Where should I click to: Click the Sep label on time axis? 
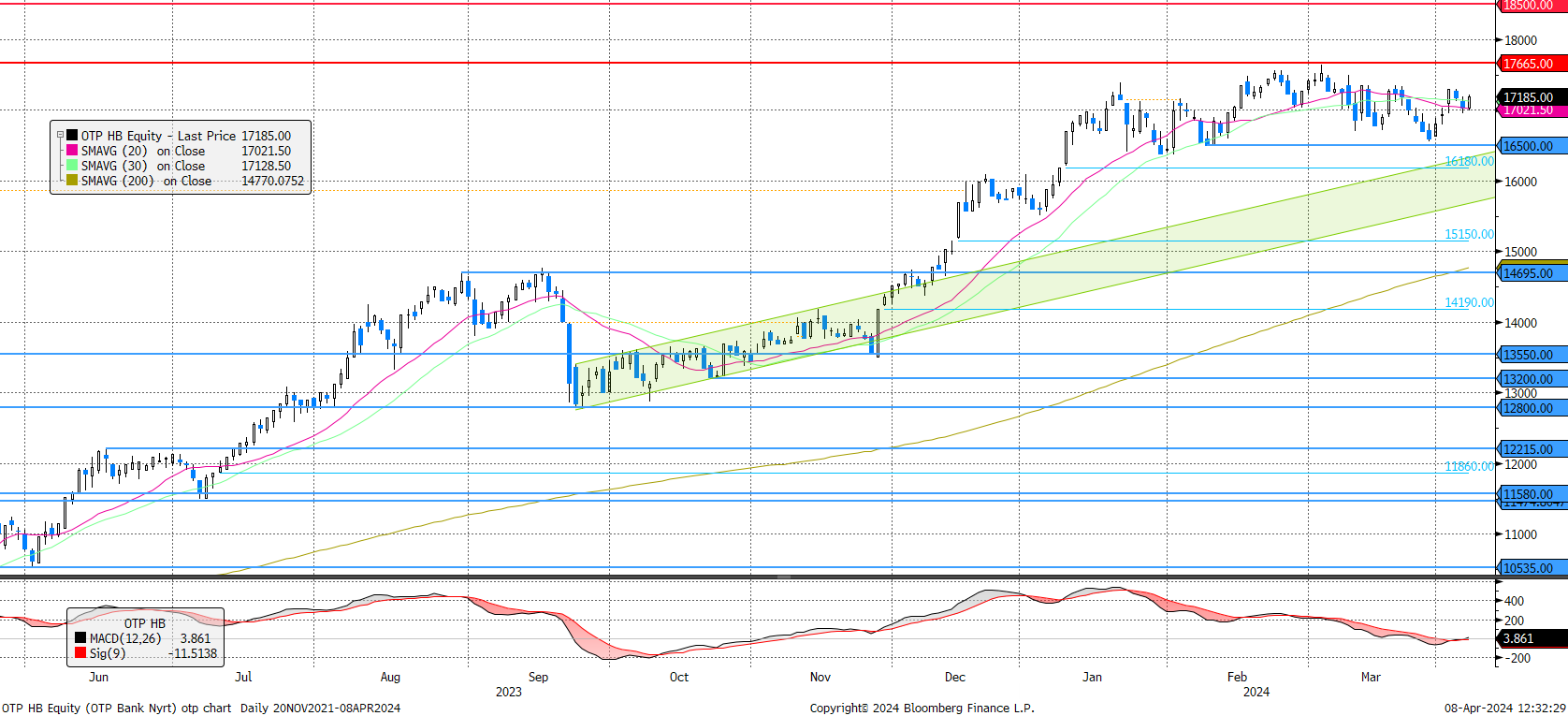(x=538, y=677)
